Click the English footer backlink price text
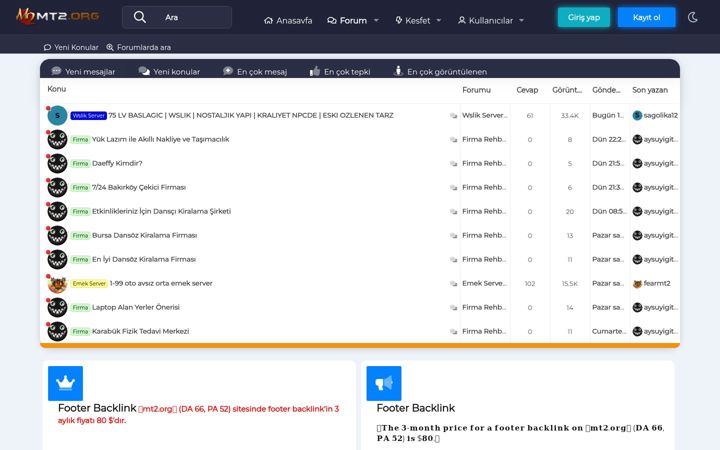The width and height of the screenshot is (720, 450). click(521, 433)
